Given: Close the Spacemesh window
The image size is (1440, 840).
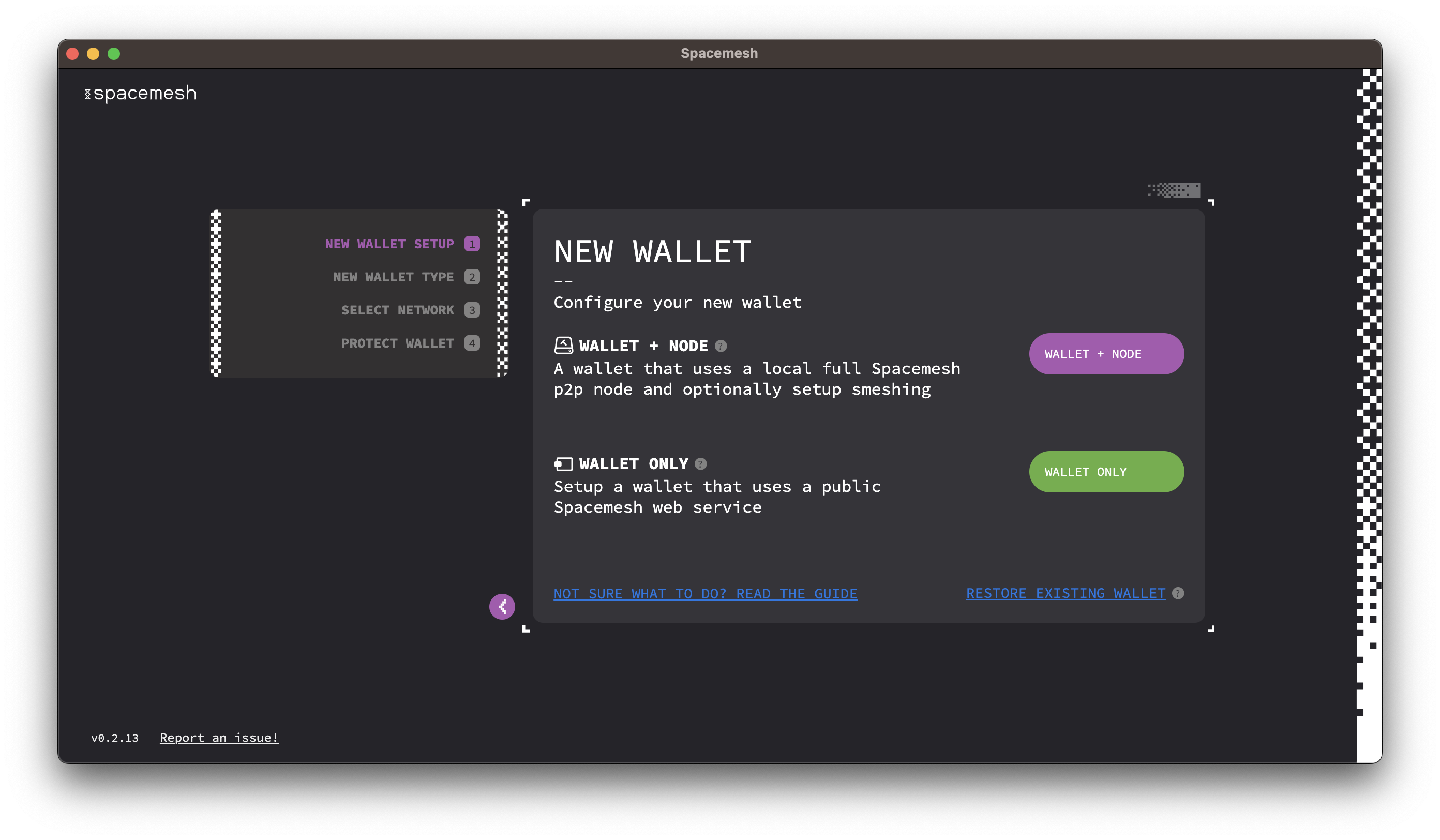Looking at the screenshot, I should tap(72, 54).
